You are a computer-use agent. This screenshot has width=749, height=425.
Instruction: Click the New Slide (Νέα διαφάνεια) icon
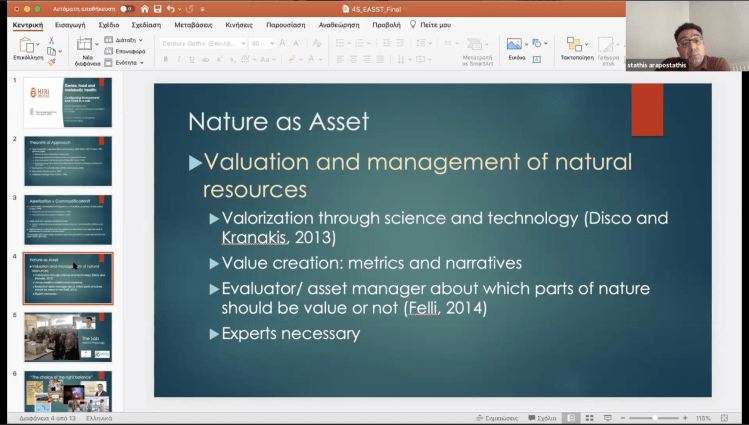83,45
